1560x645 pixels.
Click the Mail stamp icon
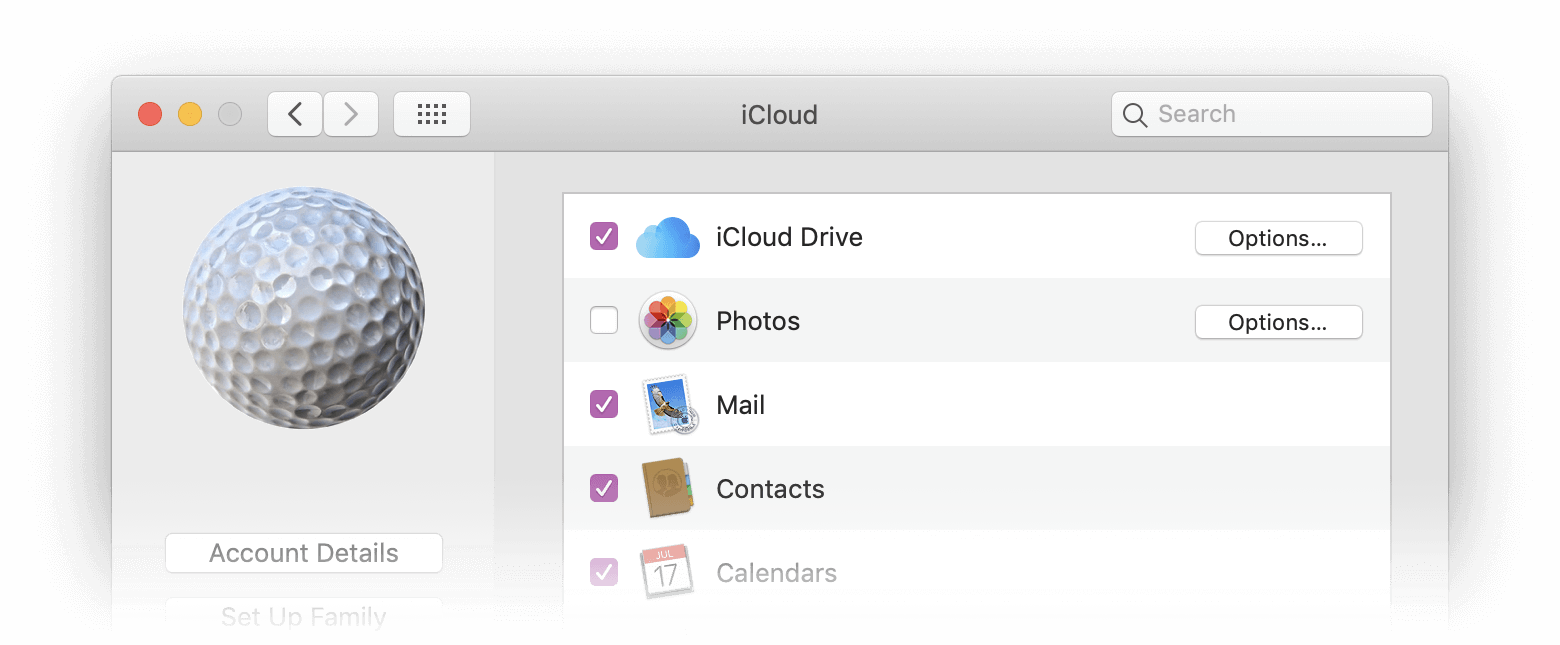[669, 405]
